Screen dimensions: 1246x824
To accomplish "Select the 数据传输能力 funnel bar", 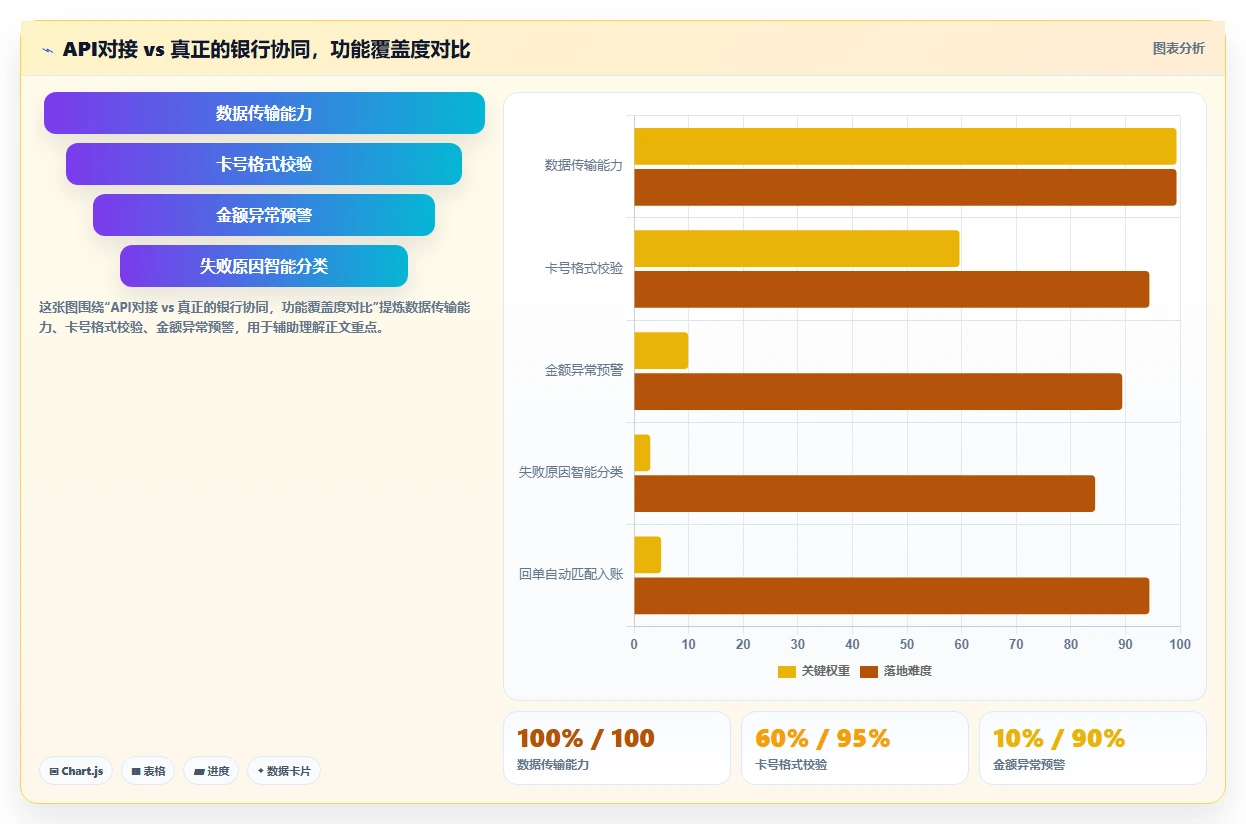I will pos(264,113).
